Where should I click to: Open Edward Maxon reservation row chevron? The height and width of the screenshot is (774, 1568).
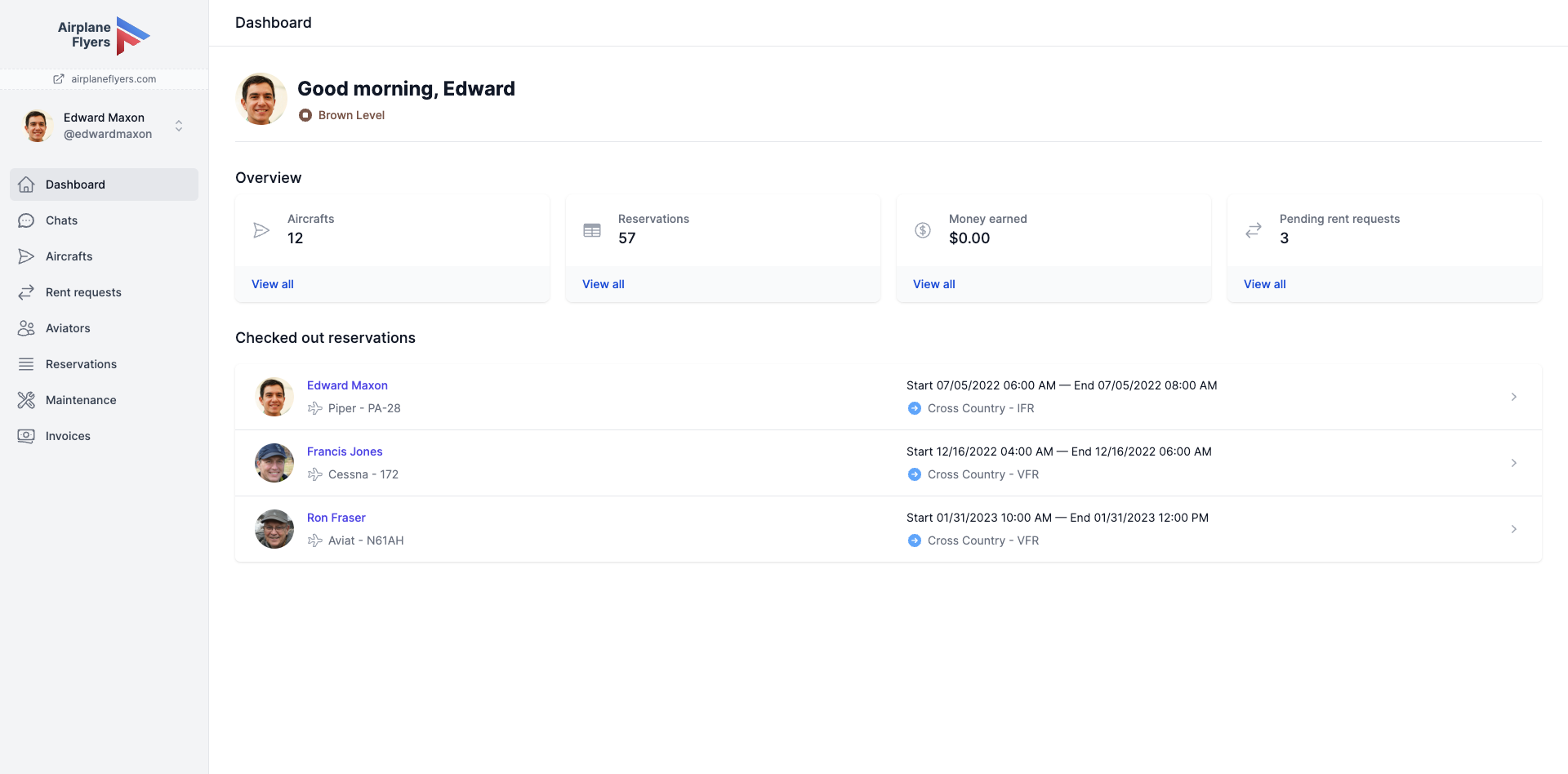(x=1513, y=397)
